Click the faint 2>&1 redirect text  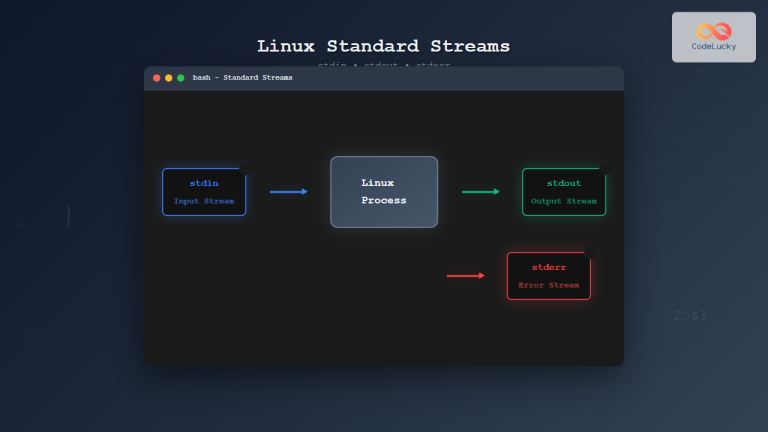pos(690,316)
